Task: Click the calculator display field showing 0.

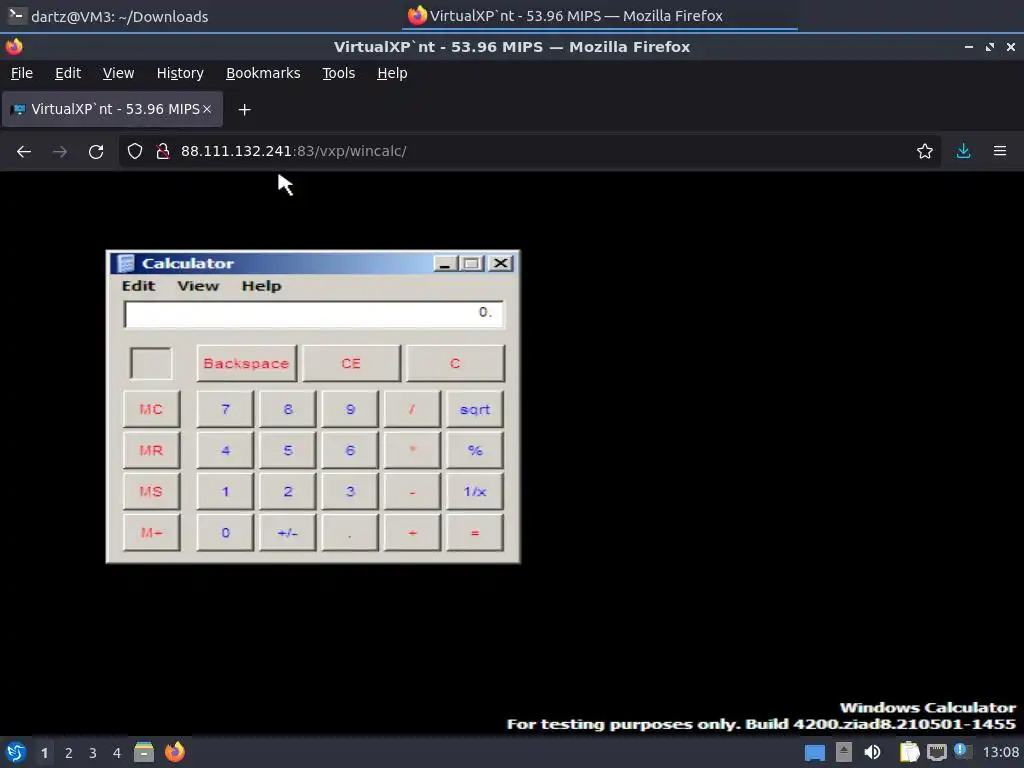Action: coord(313,313)
